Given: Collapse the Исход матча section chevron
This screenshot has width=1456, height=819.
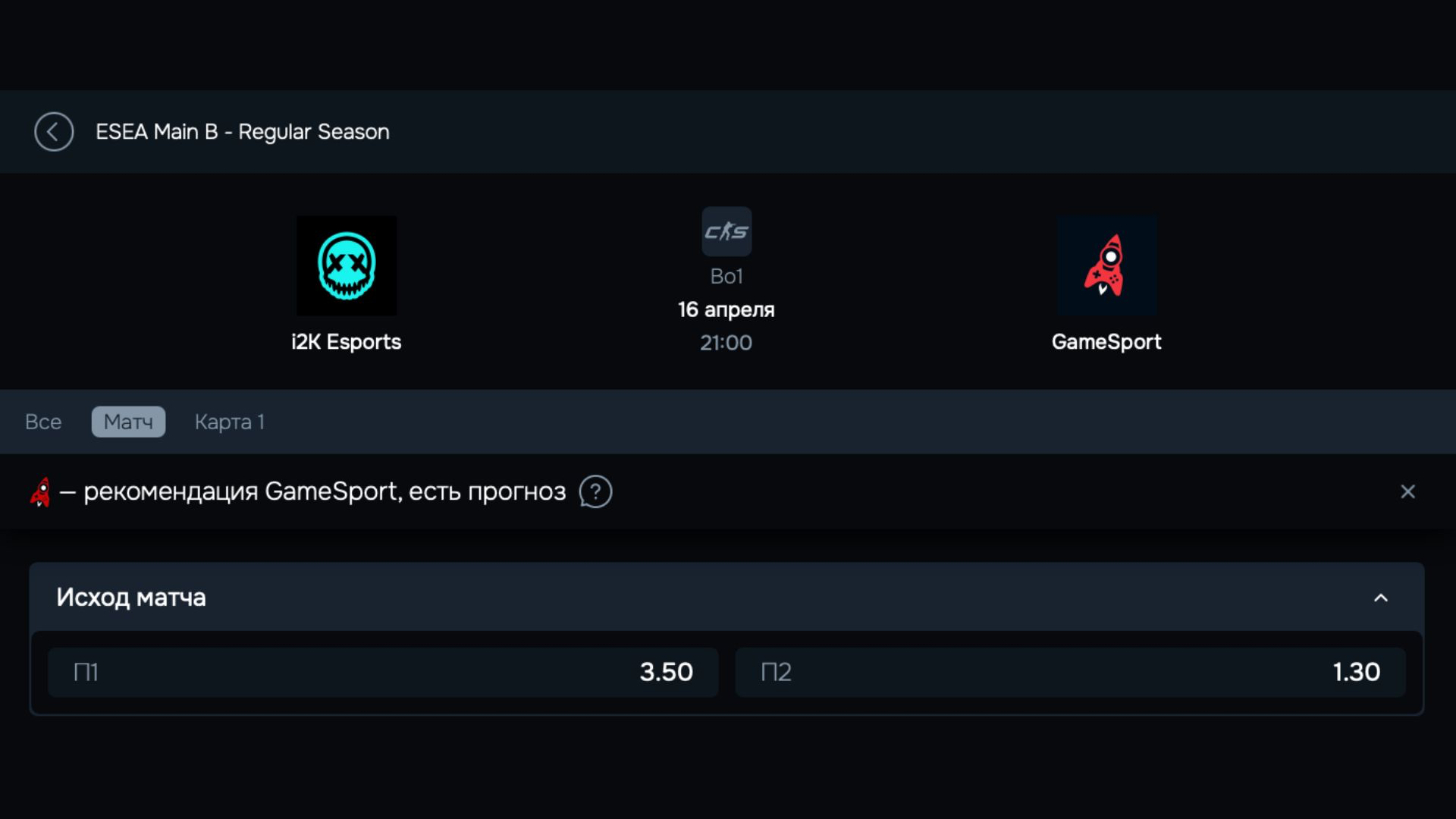Looking at the screenshot, I should tap(1381, 598).
